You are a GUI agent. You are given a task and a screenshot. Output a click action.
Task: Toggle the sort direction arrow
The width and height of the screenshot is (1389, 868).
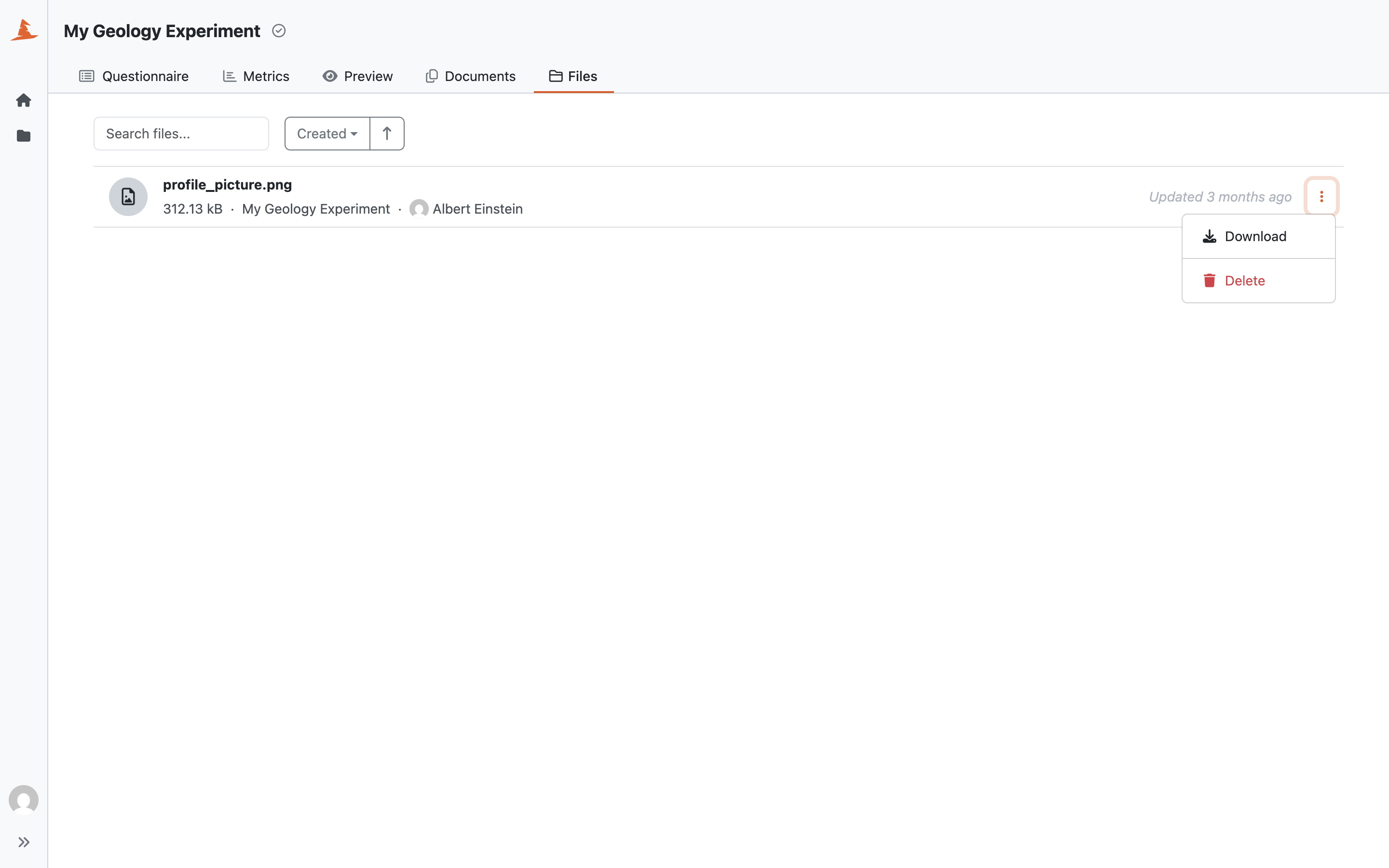pos(387,134)
